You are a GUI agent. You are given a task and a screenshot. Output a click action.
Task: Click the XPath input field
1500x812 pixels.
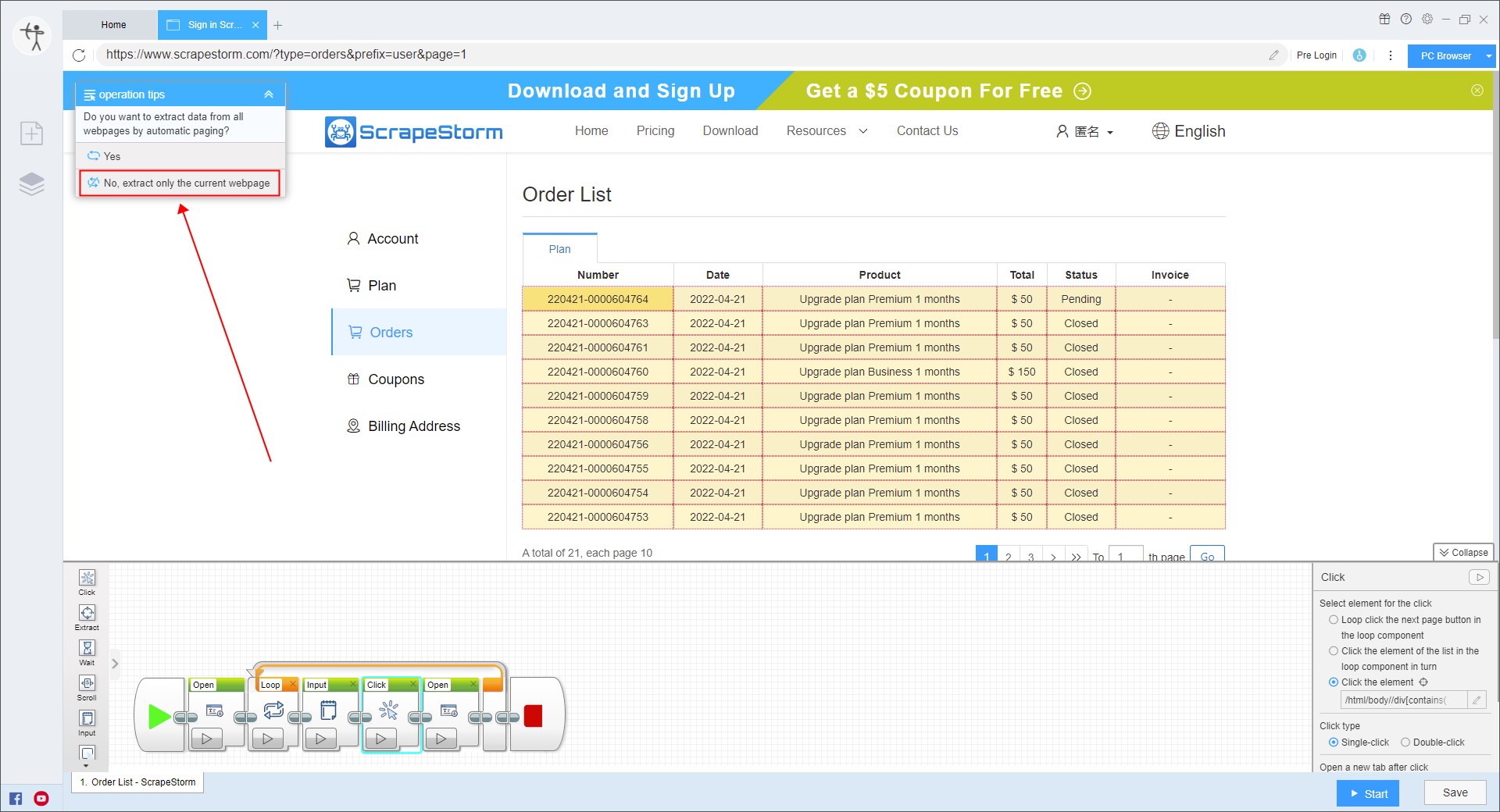1404,700
